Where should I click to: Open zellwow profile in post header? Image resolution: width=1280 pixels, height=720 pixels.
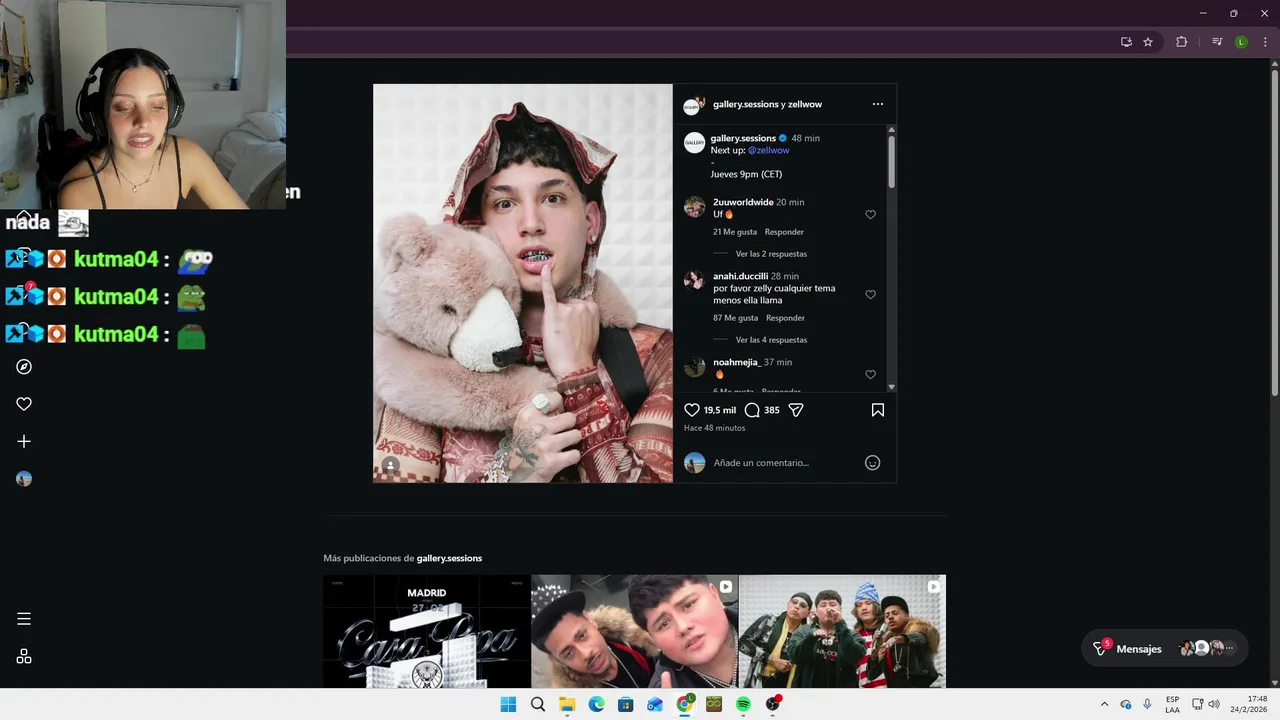click(805, 104)
